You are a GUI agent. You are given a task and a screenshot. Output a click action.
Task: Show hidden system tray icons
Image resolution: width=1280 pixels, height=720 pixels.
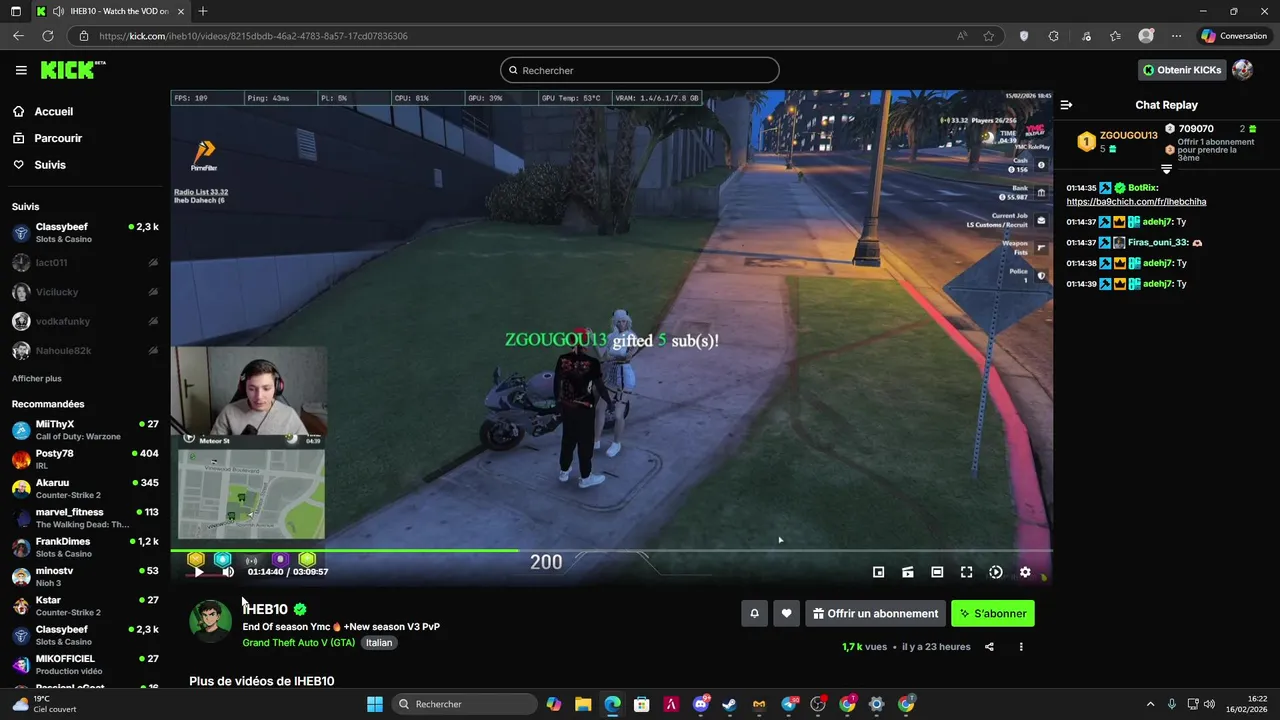point(1150,704)
